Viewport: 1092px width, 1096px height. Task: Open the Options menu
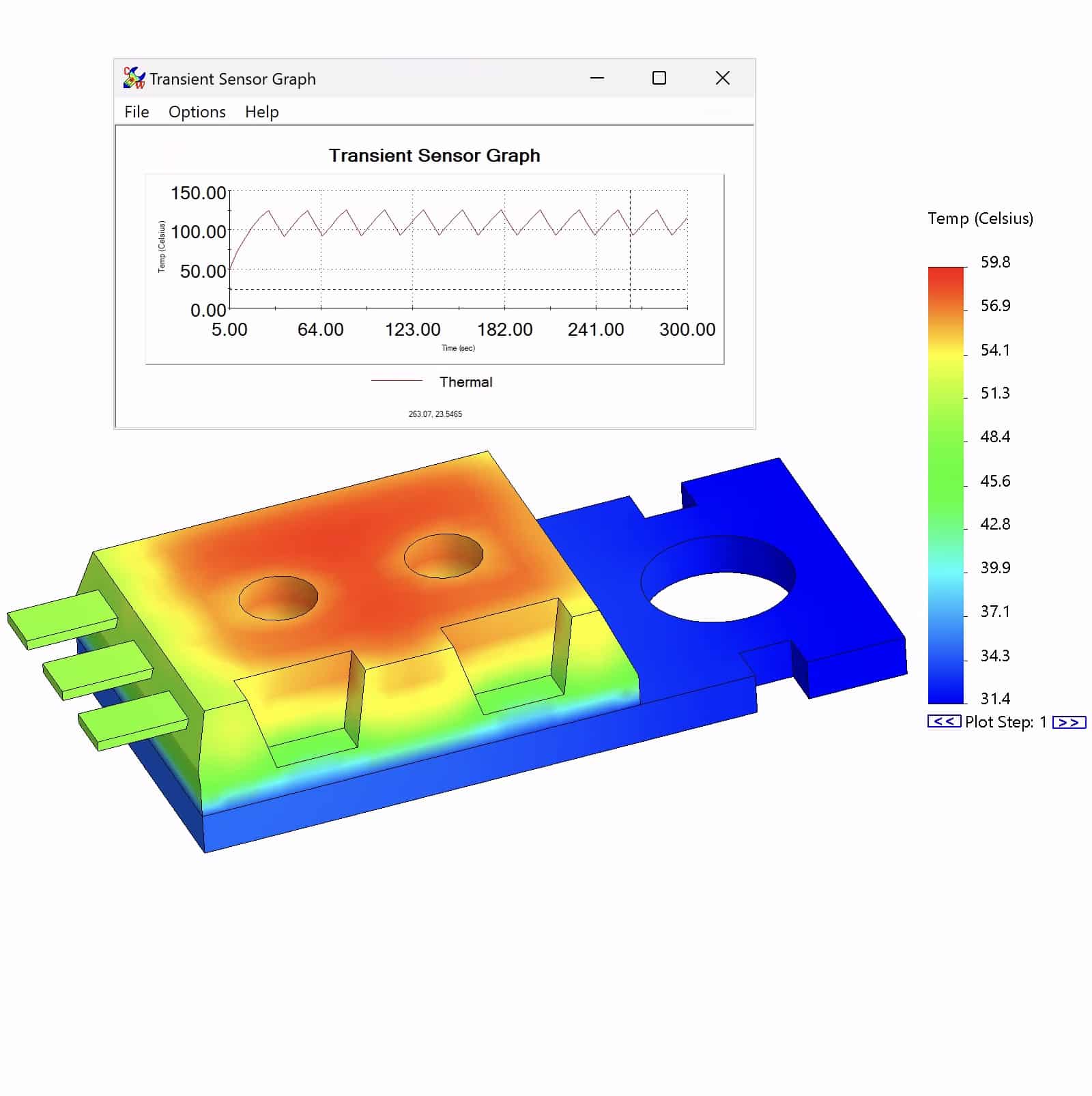tap(197, 112)
